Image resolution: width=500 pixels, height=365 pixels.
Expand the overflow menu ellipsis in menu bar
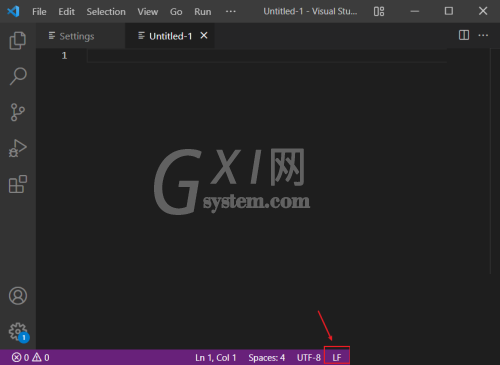pos(231,12)
